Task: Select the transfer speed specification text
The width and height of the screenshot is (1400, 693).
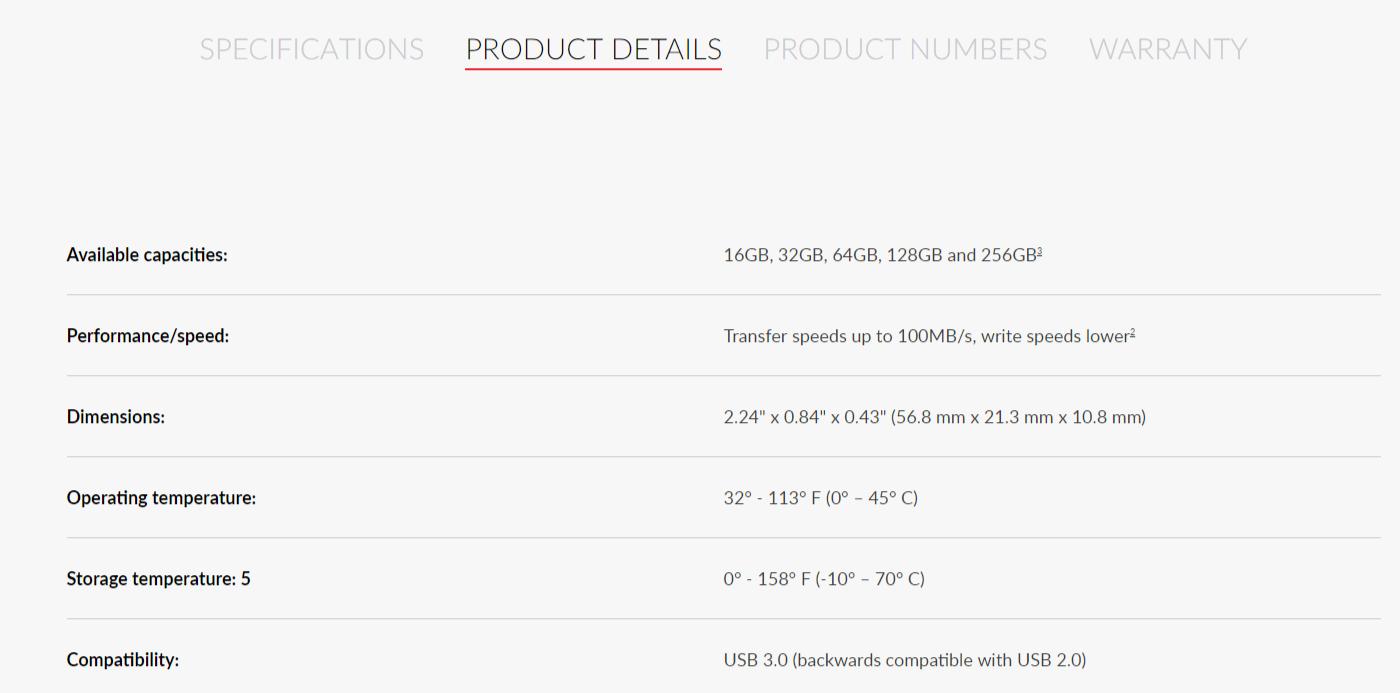Action: point(924,336)
